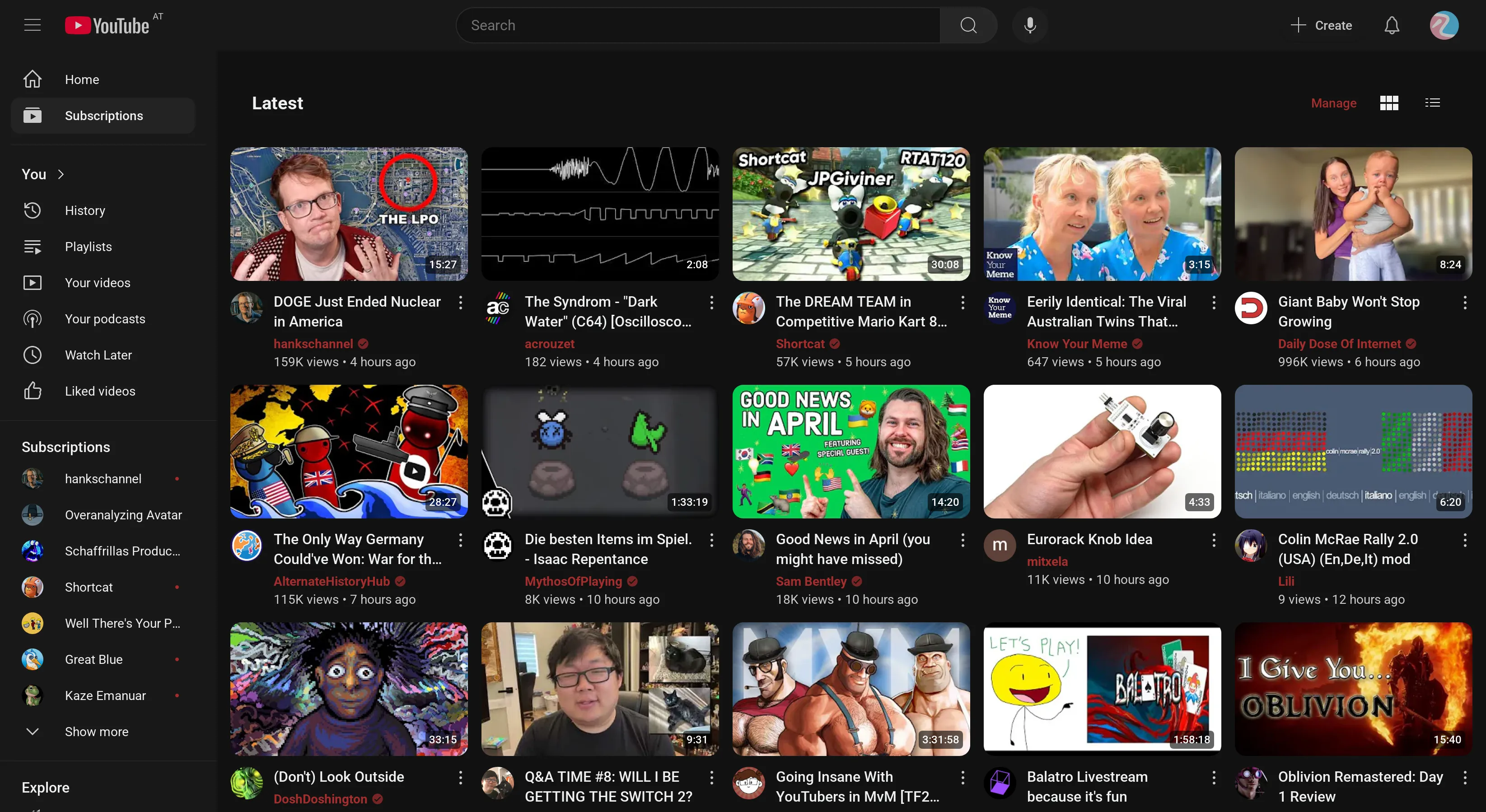Open Shortcat subscription in sidebar
1486x812 pixels.
click(103, 587)
